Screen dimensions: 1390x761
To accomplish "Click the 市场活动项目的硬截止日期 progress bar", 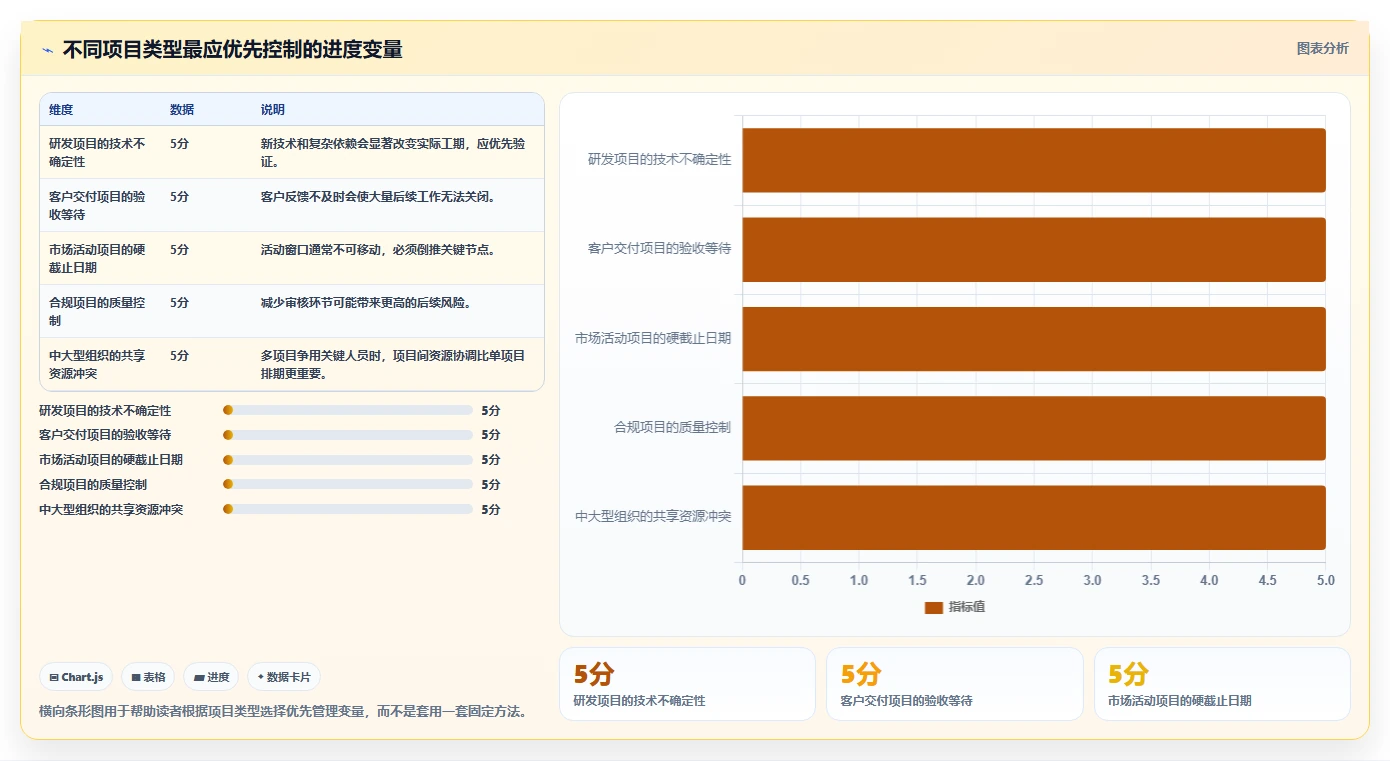I will (348, 460).
